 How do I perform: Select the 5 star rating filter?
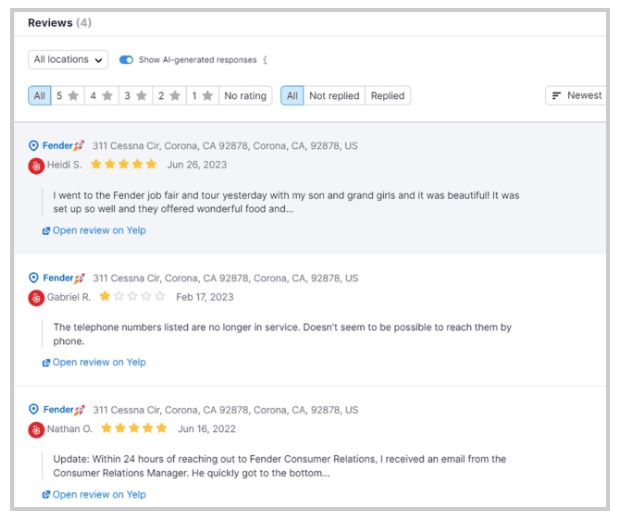pyautogui.click(x=66, y=96)
